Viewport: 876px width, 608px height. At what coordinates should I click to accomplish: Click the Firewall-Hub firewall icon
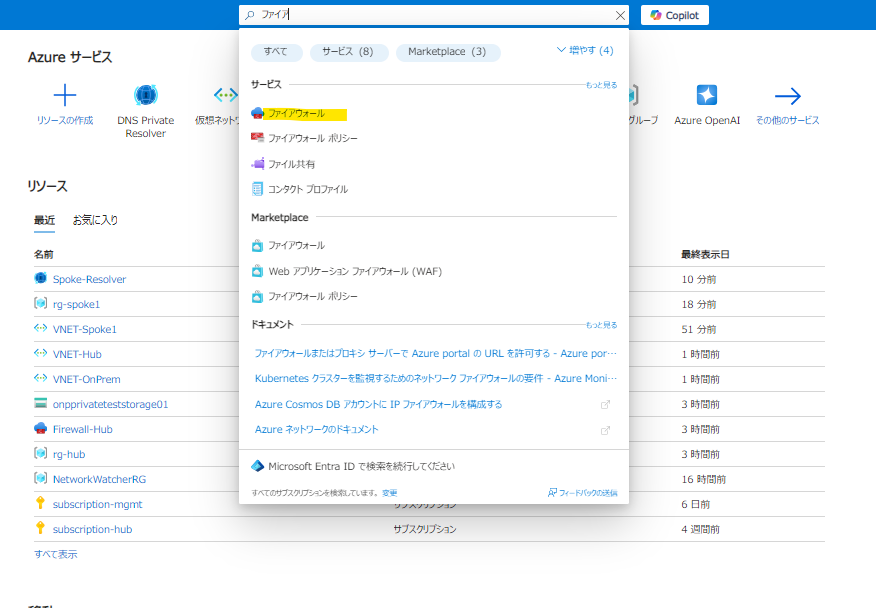pyautogui.click(x=40, y=428)
